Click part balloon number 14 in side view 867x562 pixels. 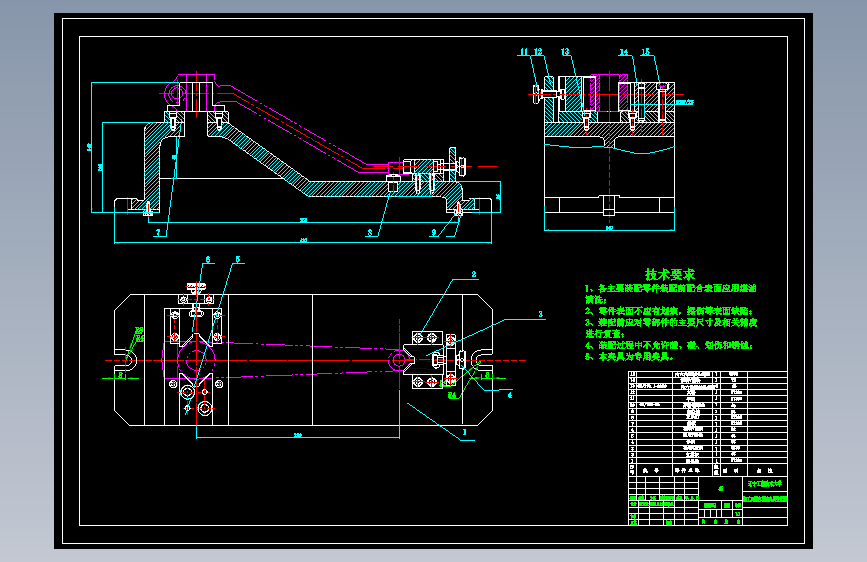click(624, 52)
